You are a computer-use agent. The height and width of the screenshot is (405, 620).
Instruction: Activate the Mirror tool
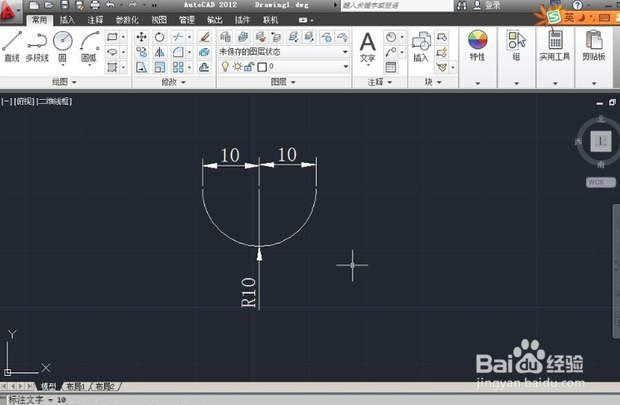159,52
